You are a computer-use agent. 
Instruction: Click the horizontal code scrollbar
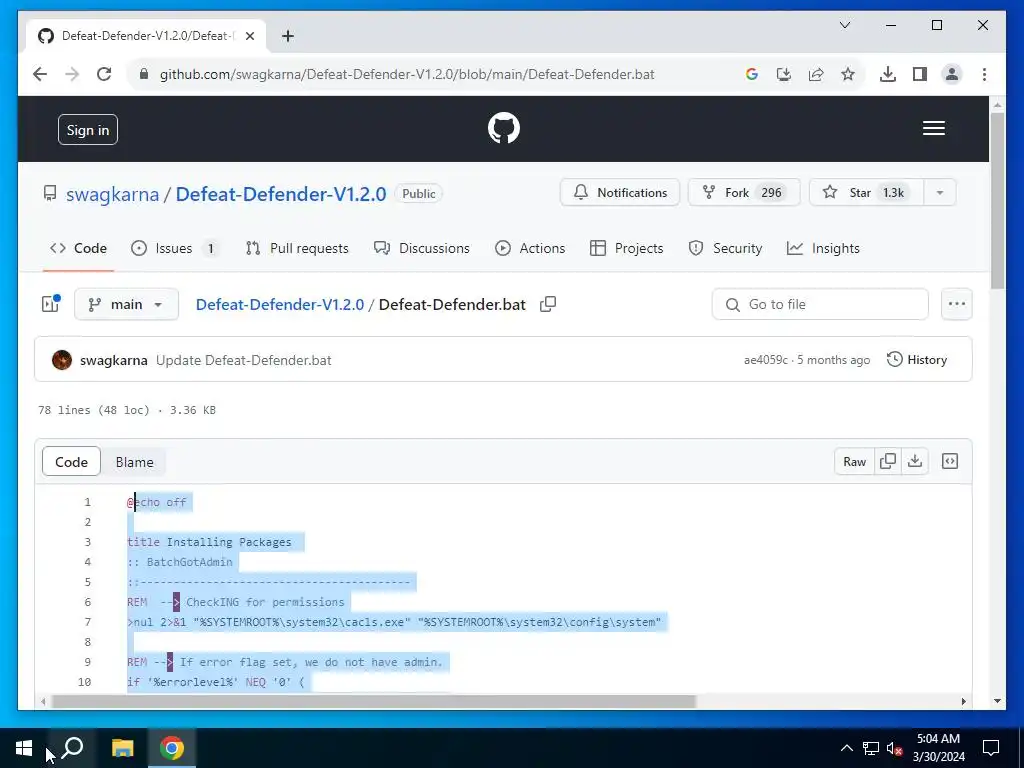tap(374, 701)
